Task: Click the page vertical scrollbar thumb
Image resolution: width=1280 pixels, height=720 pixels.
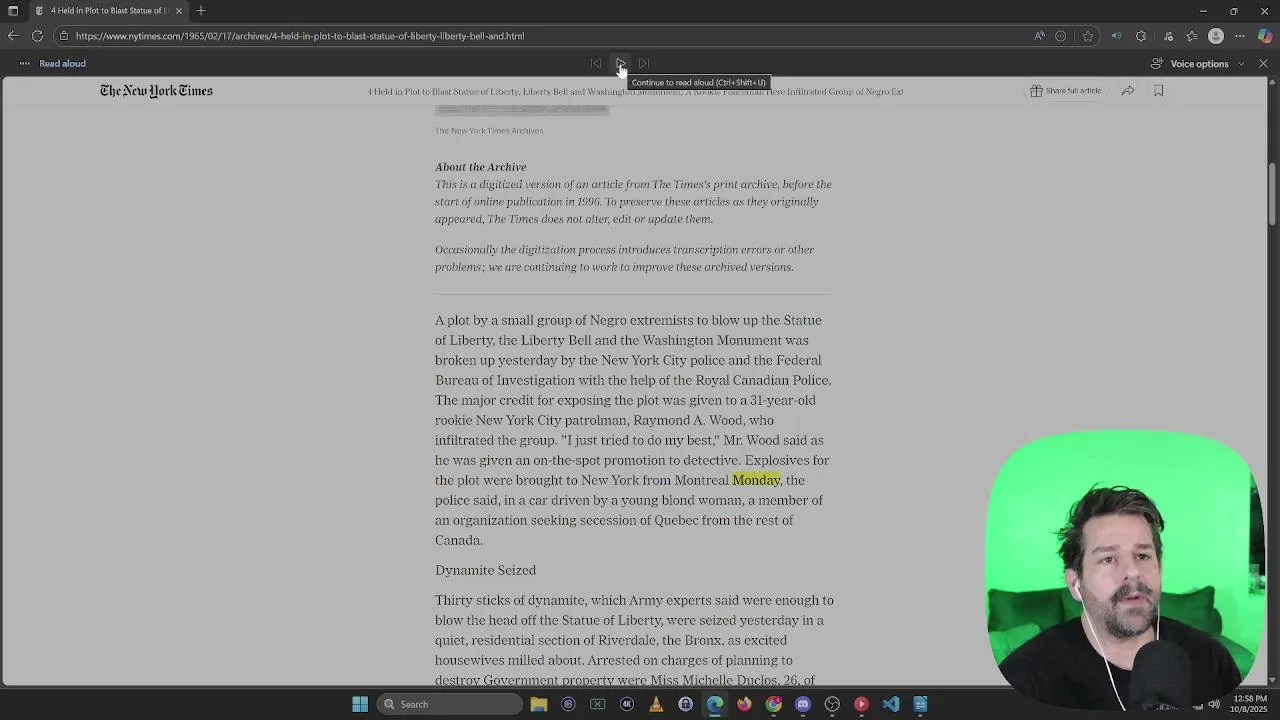Action: 1272,194
